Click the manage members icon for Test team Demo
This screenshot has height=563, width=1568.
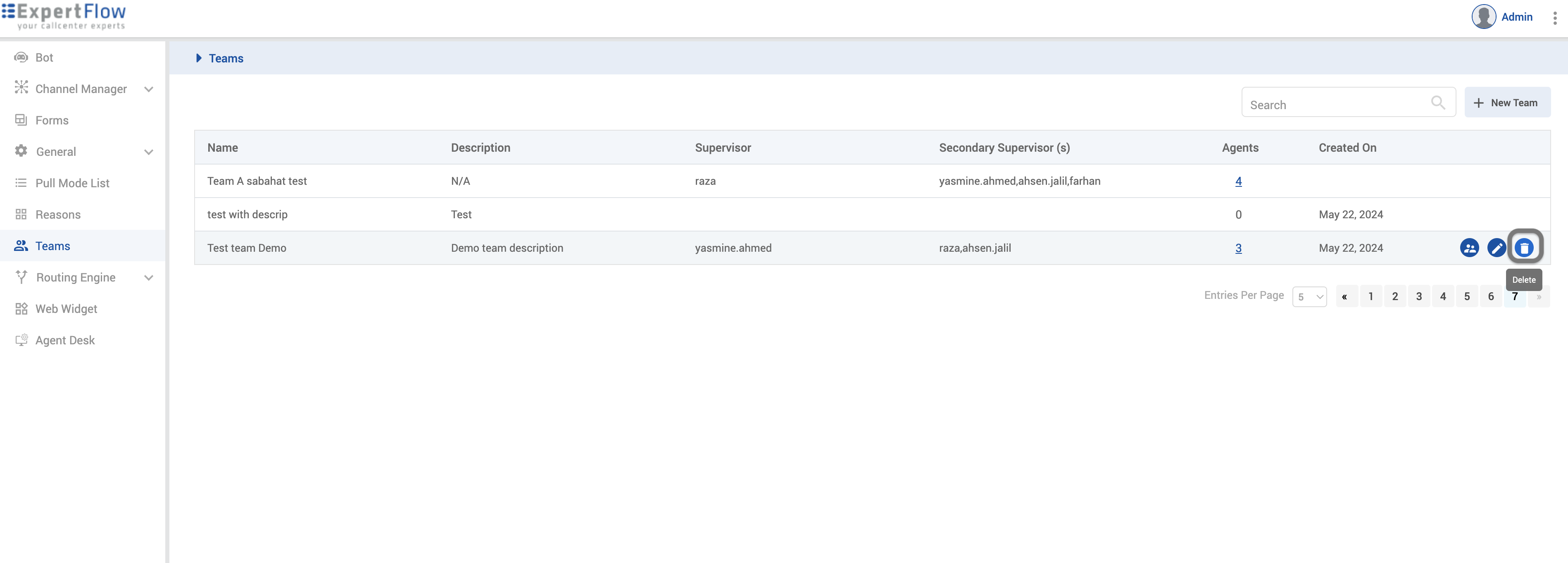pyautogui.click(x=1469, y=248)
